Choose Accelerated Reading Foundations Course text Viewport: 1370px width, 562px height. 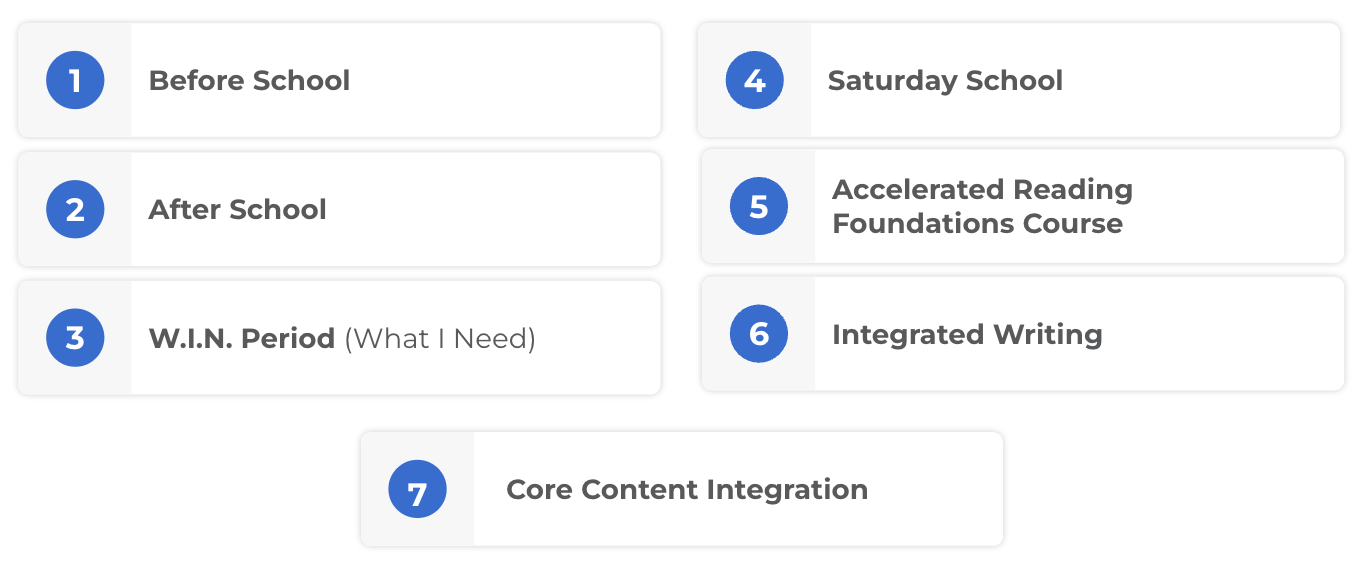click(x=982, y=206)
